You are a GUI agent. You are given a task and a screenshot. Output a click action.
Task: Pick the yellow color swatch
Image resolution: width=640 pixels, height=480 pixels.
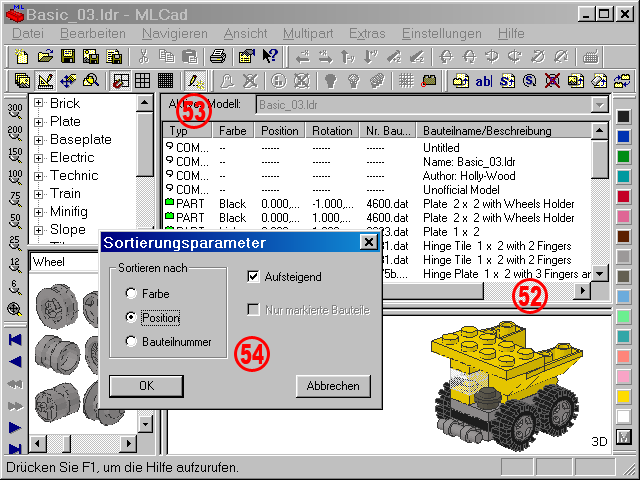[x=623, y=396]
